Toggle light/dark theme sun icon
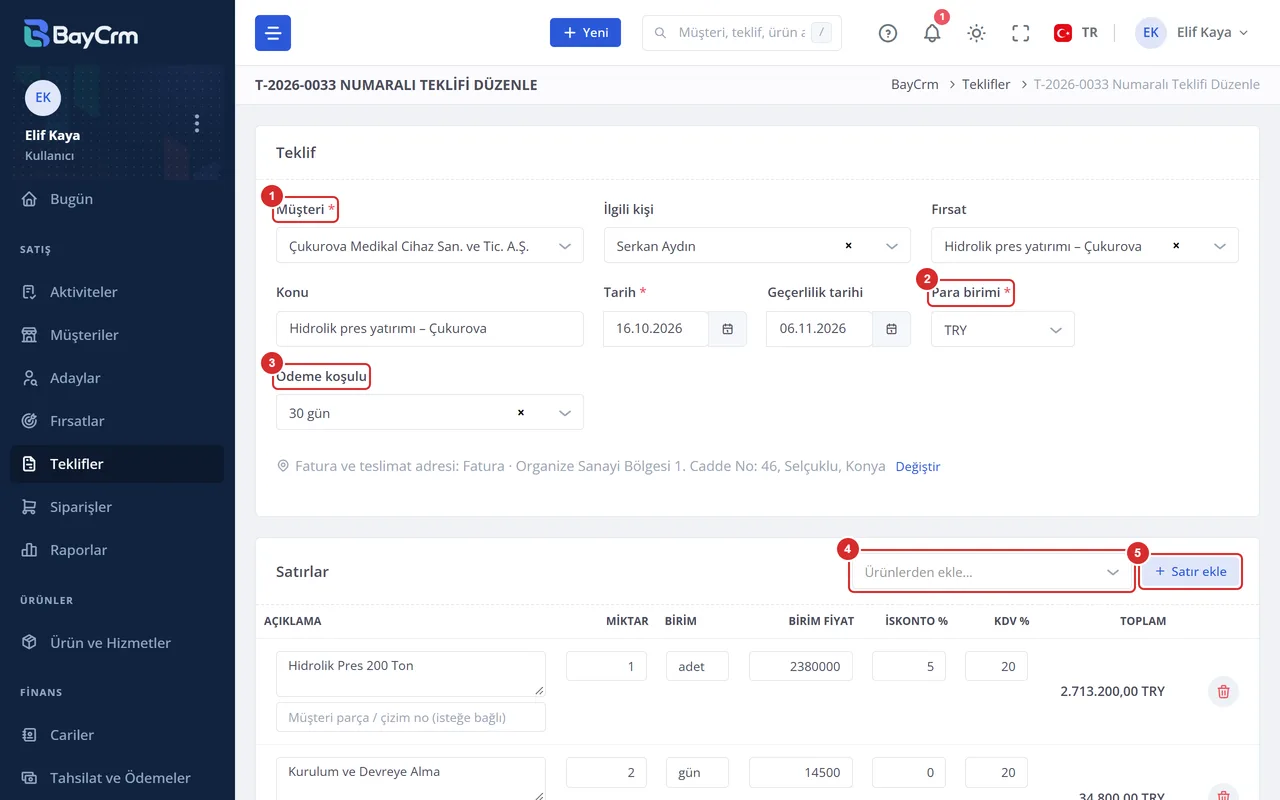 click(976, 33)
